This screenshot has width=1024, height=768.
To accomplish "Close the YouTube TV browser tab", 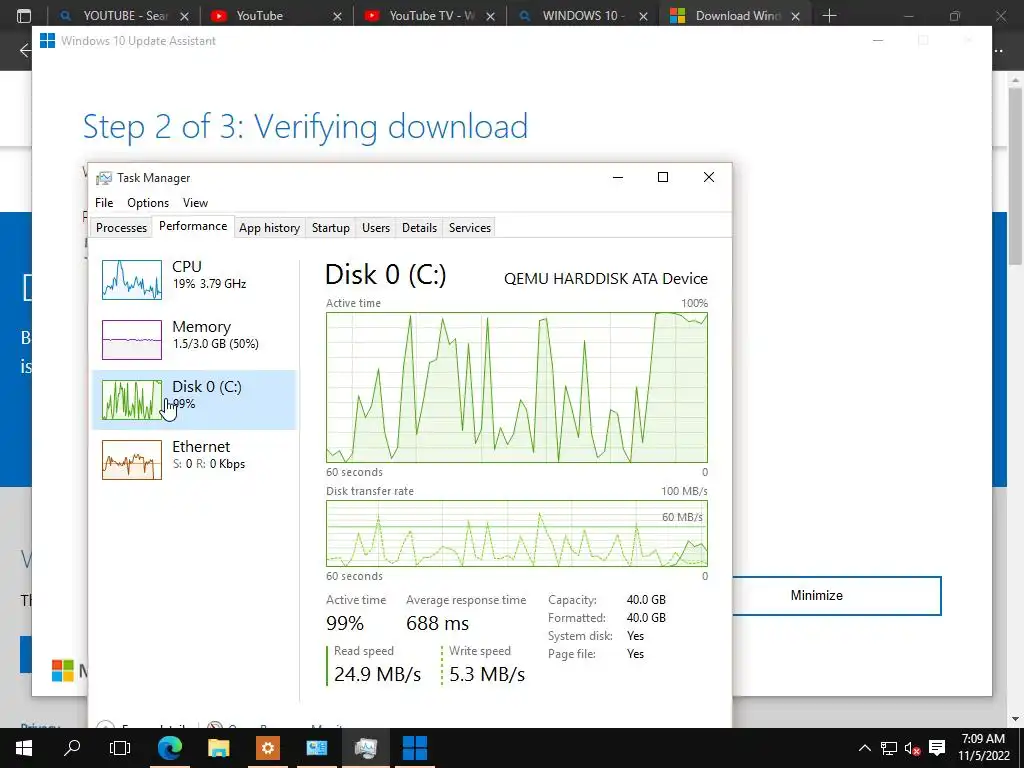I will coord(490,16).
